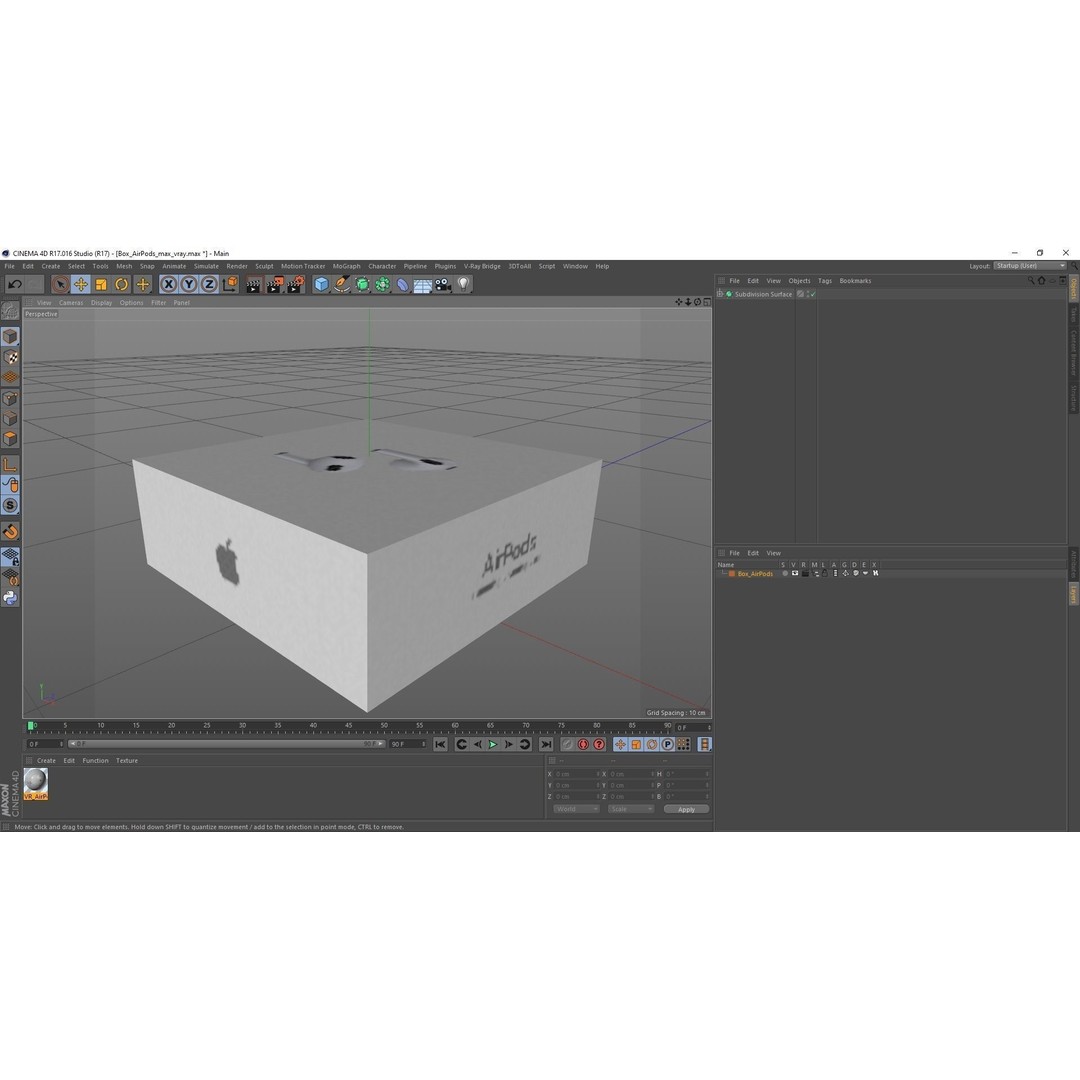Screen dimensions: 1080x1080
Task: Expand the Subdivision Surface object tree
Action: (x=720, y=294)
